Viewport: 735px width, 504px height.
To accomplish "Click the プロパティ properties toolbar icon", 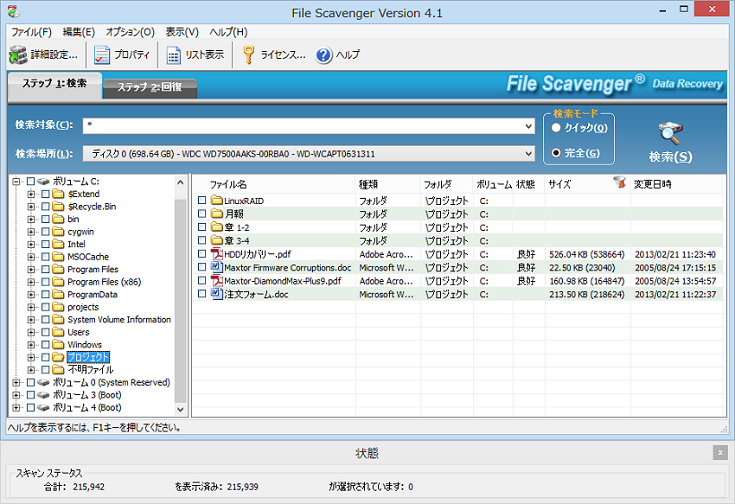I will [102, 55].
